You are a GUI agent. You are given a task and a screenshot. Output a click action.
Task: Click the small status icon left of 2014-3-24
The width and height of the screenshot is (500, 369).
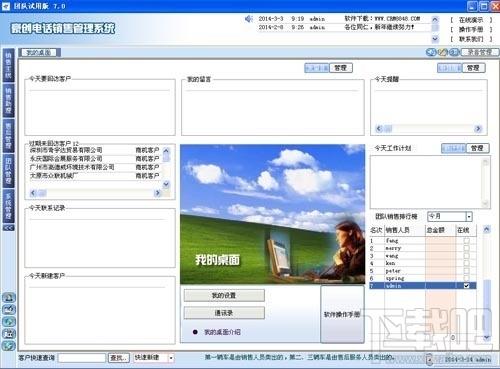[430, 359]
